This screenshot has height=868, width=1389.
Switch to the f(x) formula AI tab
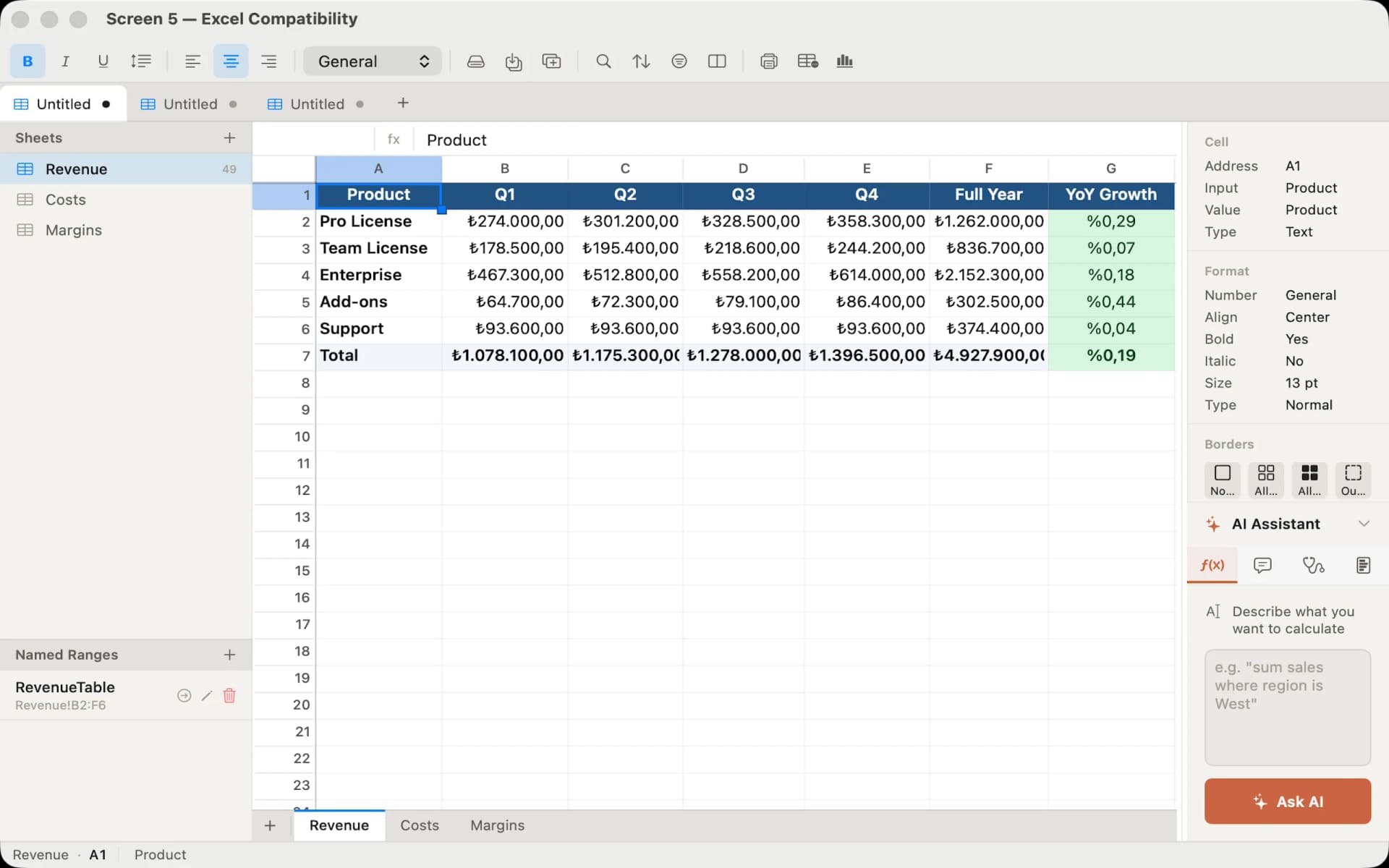[1212, 565]
